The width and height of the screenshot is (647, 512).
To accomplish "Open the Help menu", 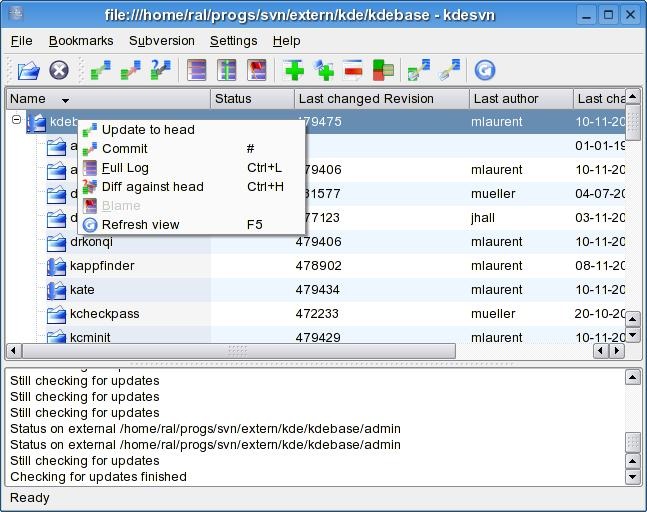I will [286, 41].
